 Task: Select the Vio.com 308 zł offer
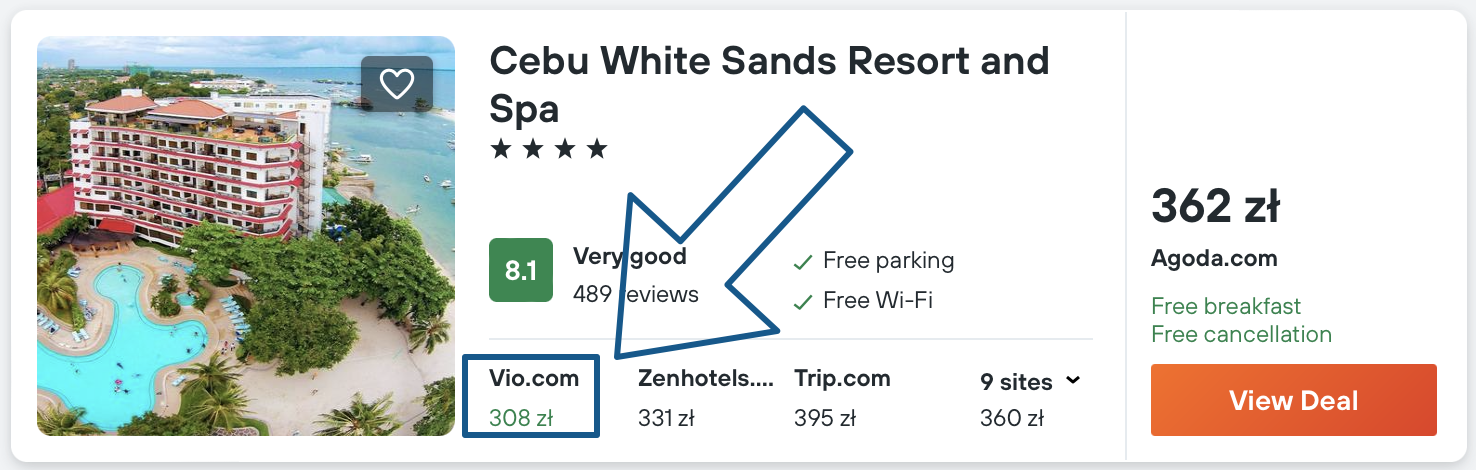tap(533, 397)
